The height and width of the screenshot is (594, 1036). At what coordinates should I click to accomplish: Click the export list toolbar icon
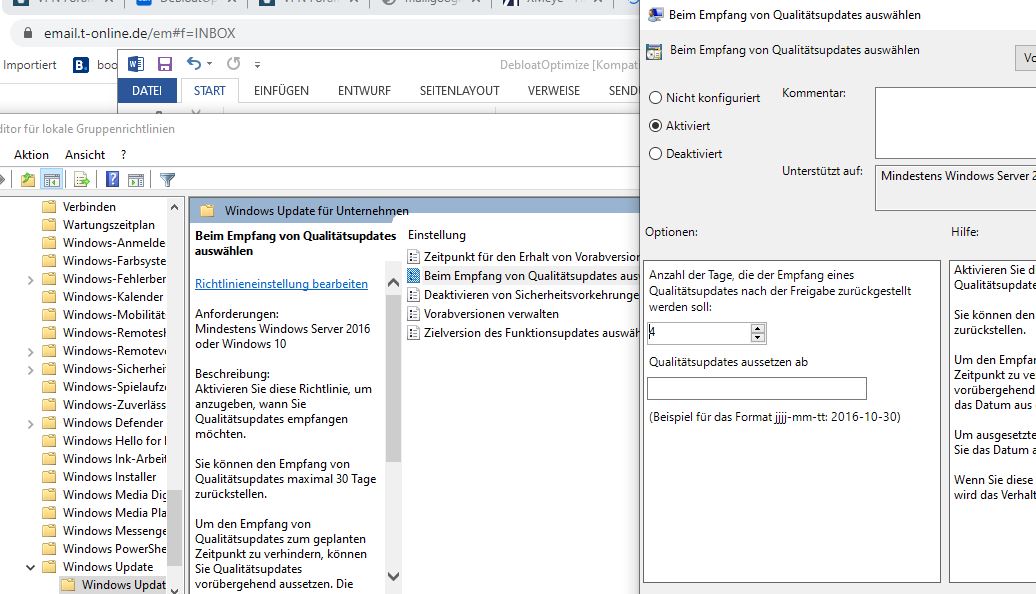pyautogui.click(x=82, y=180)
